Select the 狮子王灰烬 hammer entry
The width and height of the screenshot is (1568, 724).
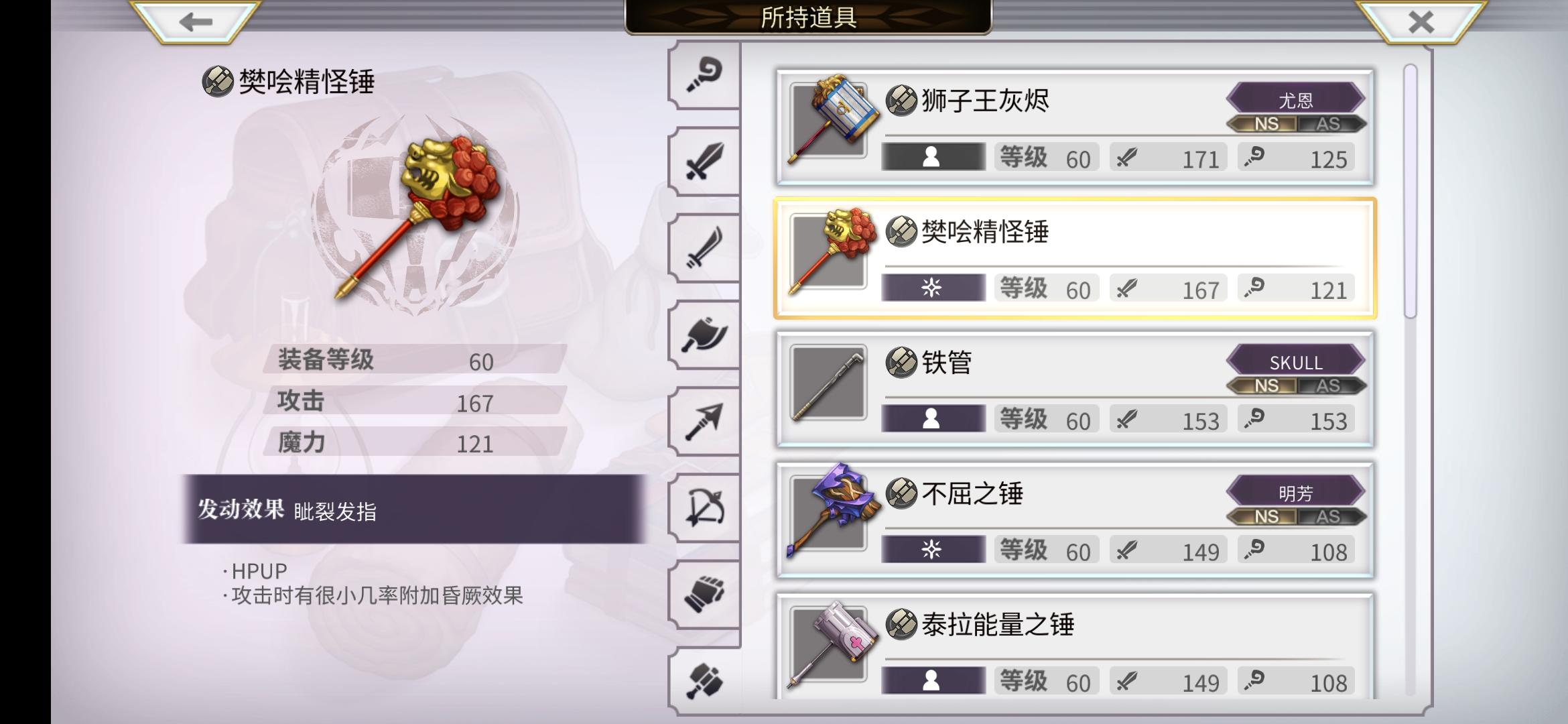pyautogui.click(x=1075, y=127)
